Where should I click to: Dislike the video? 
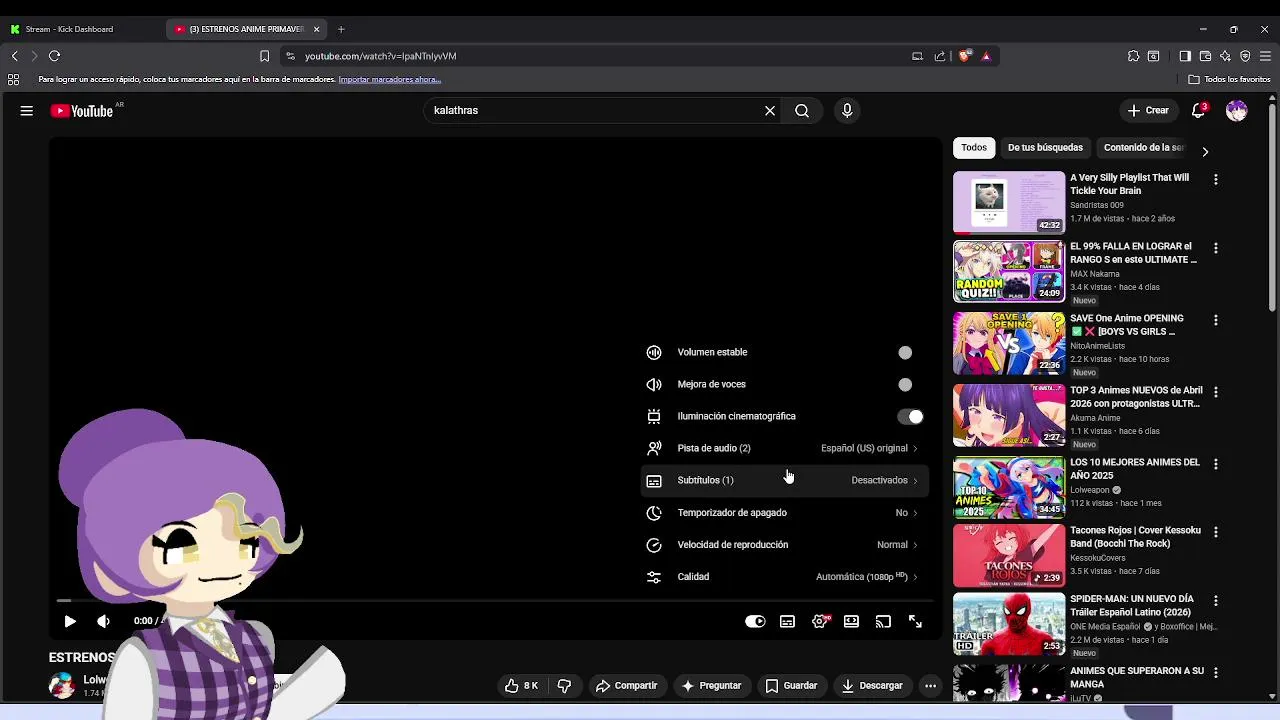[564, 685]
